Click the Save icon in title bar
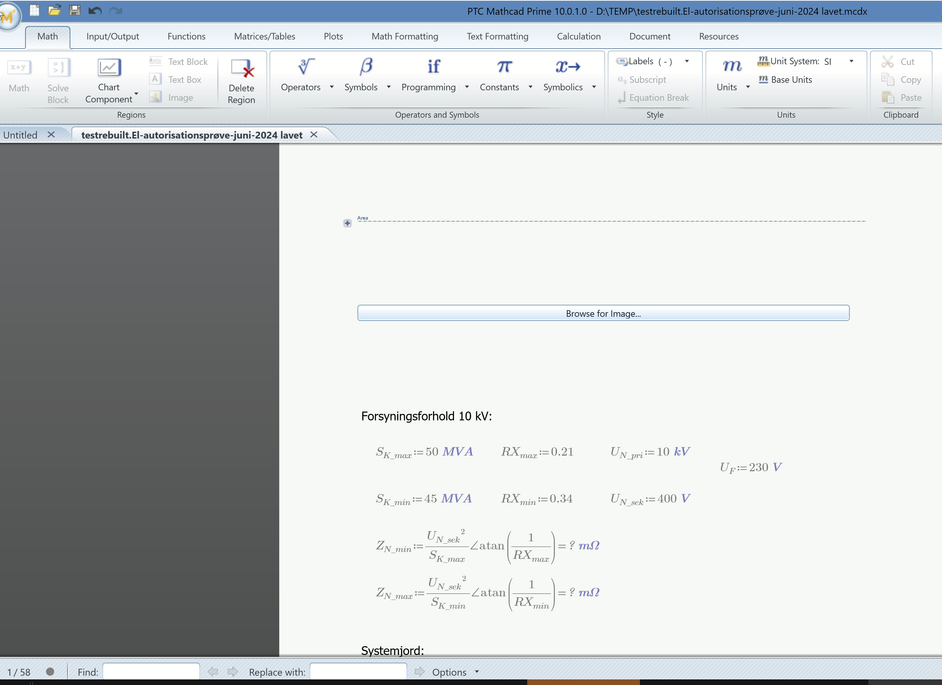942x685 pixels. (x=75, y=10)
